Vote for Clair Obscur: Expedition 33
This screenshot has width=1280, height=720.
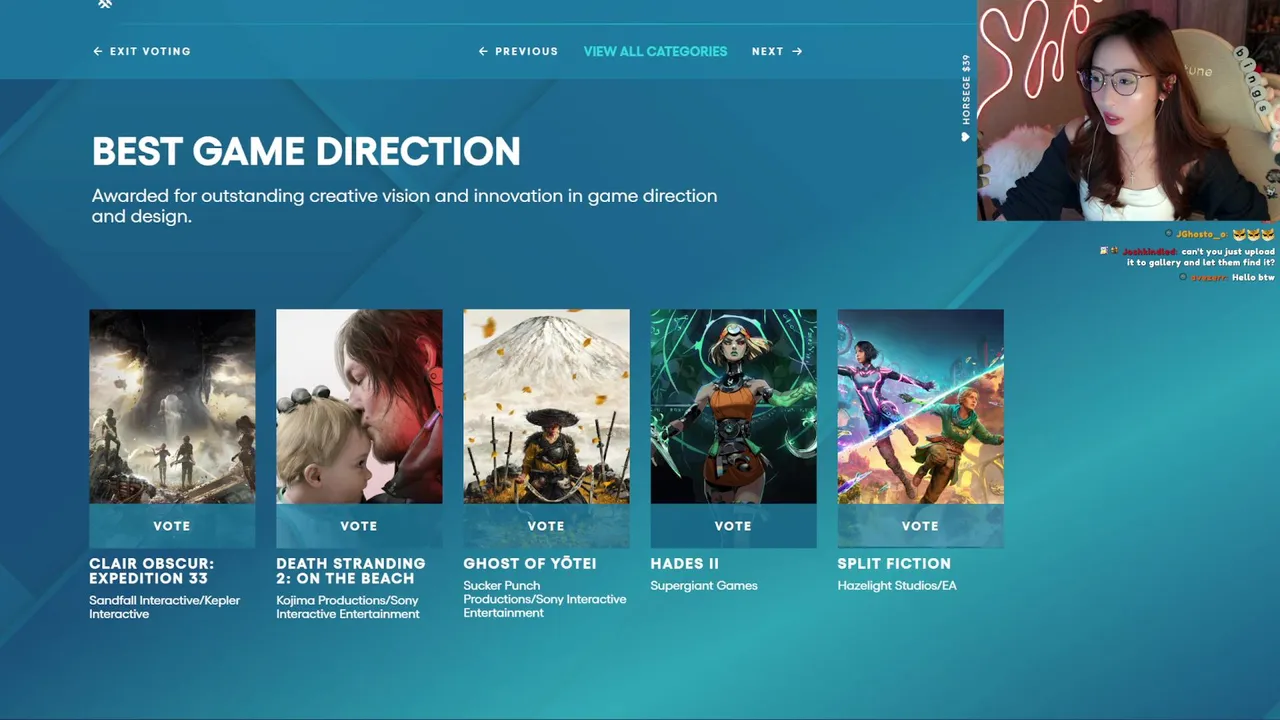point(172,526)
